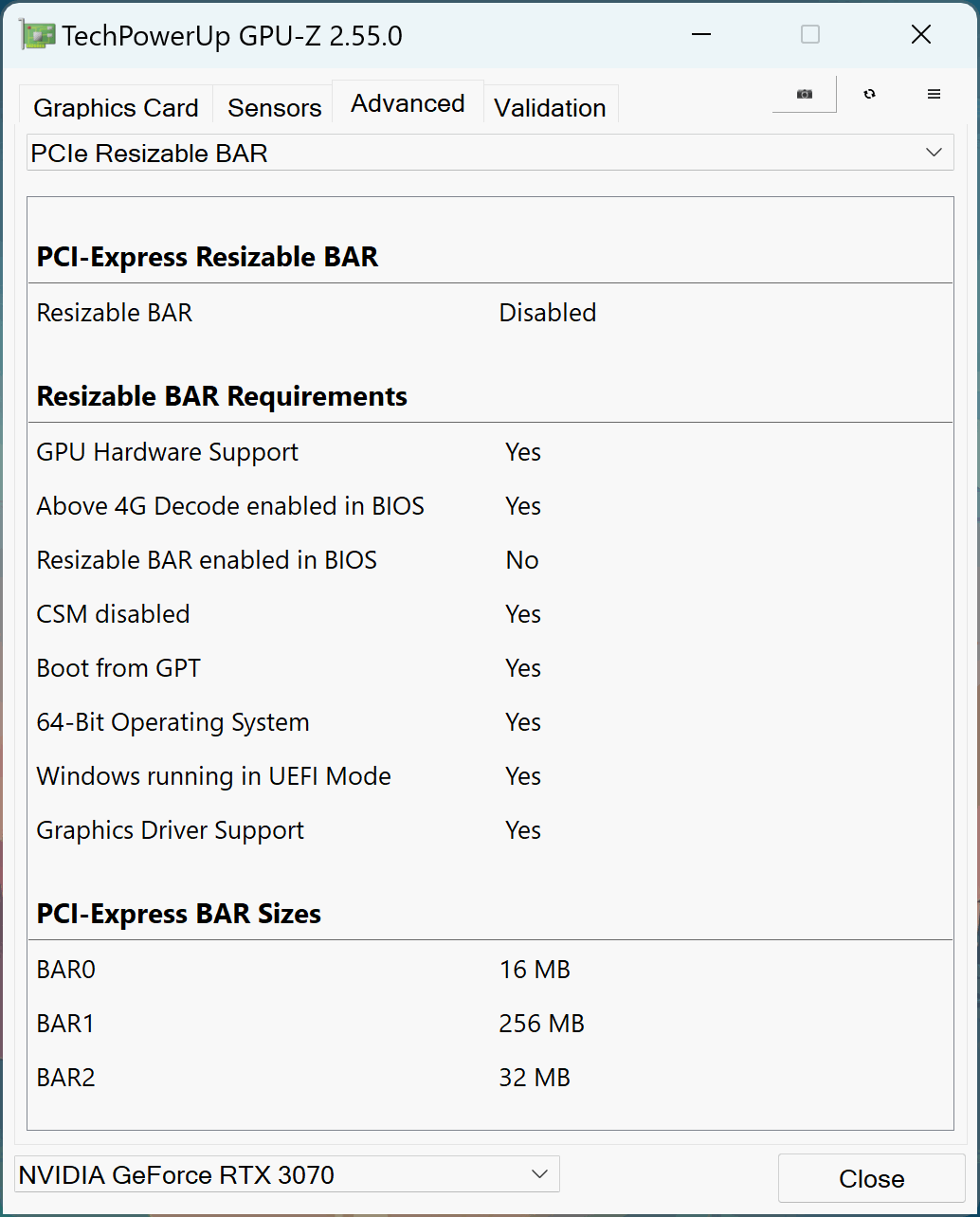980x1217 pixels.
Task: Minimize the GPU-Z window
Action: point(701,35)
